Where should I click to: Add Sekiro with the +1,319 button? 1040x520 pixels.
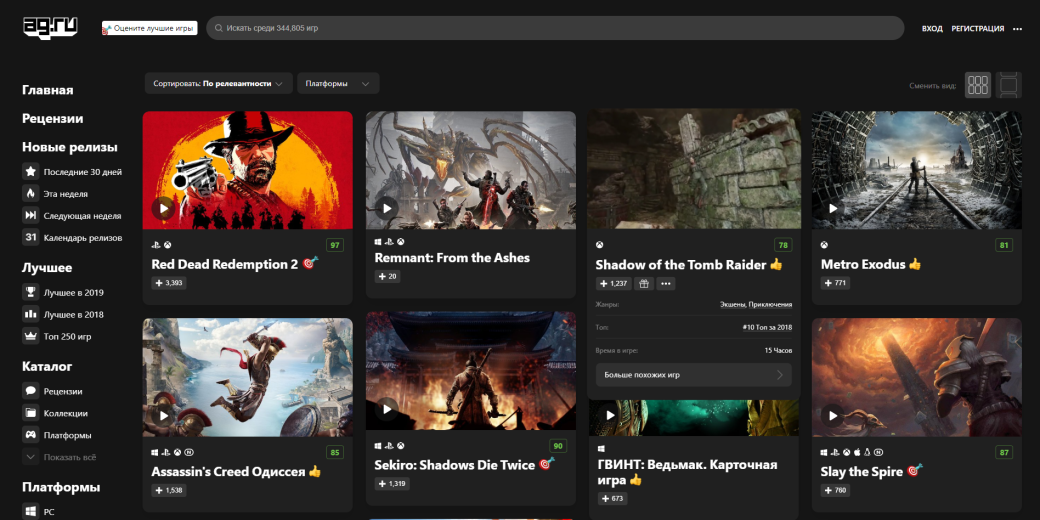392,484
